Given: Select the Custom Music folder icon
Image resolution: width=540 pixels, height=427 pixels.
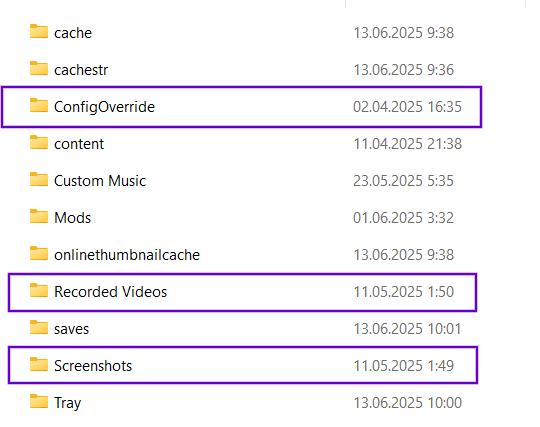Looking at the screenshot, I should tap(39, 179).
